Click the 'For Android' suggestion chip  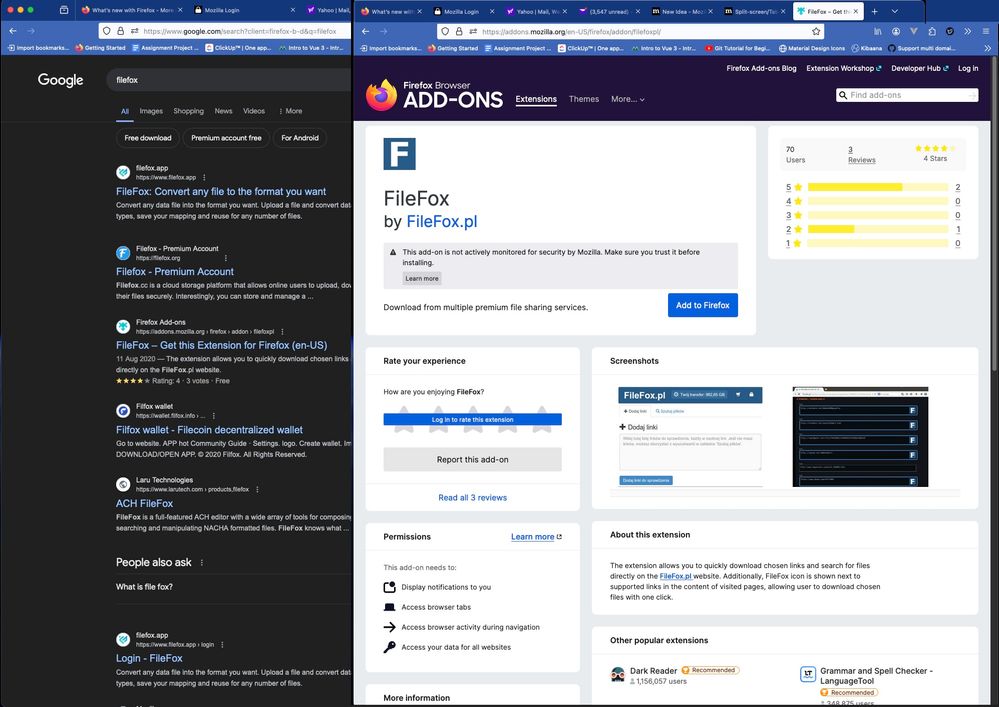pyautogui.click(x=299, y=138)
